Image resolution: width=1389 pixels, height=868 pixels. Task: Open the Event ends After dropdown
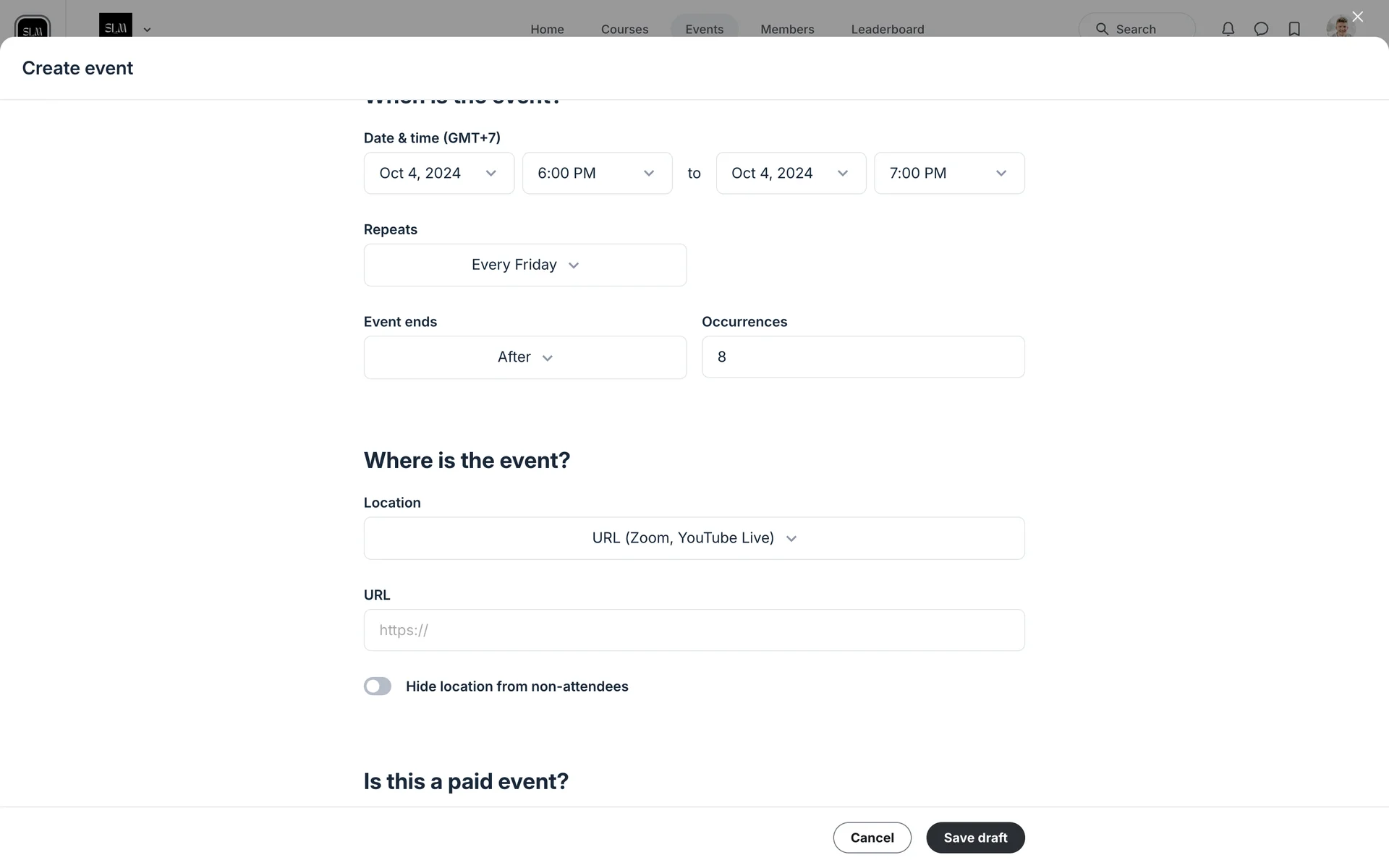click(x=524, y=357)
